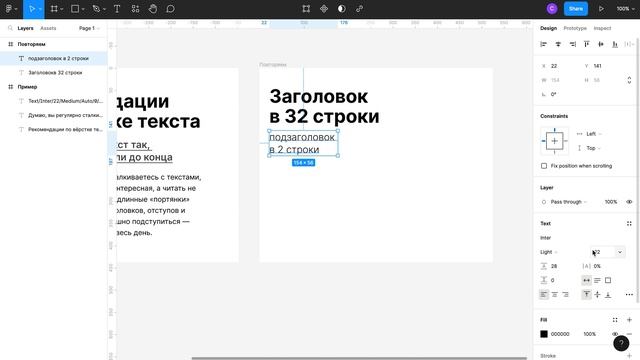This screenshot has width=640, height=360.
Task: Open the font size dropdown arrow
Action: click(x=620, y=252)
